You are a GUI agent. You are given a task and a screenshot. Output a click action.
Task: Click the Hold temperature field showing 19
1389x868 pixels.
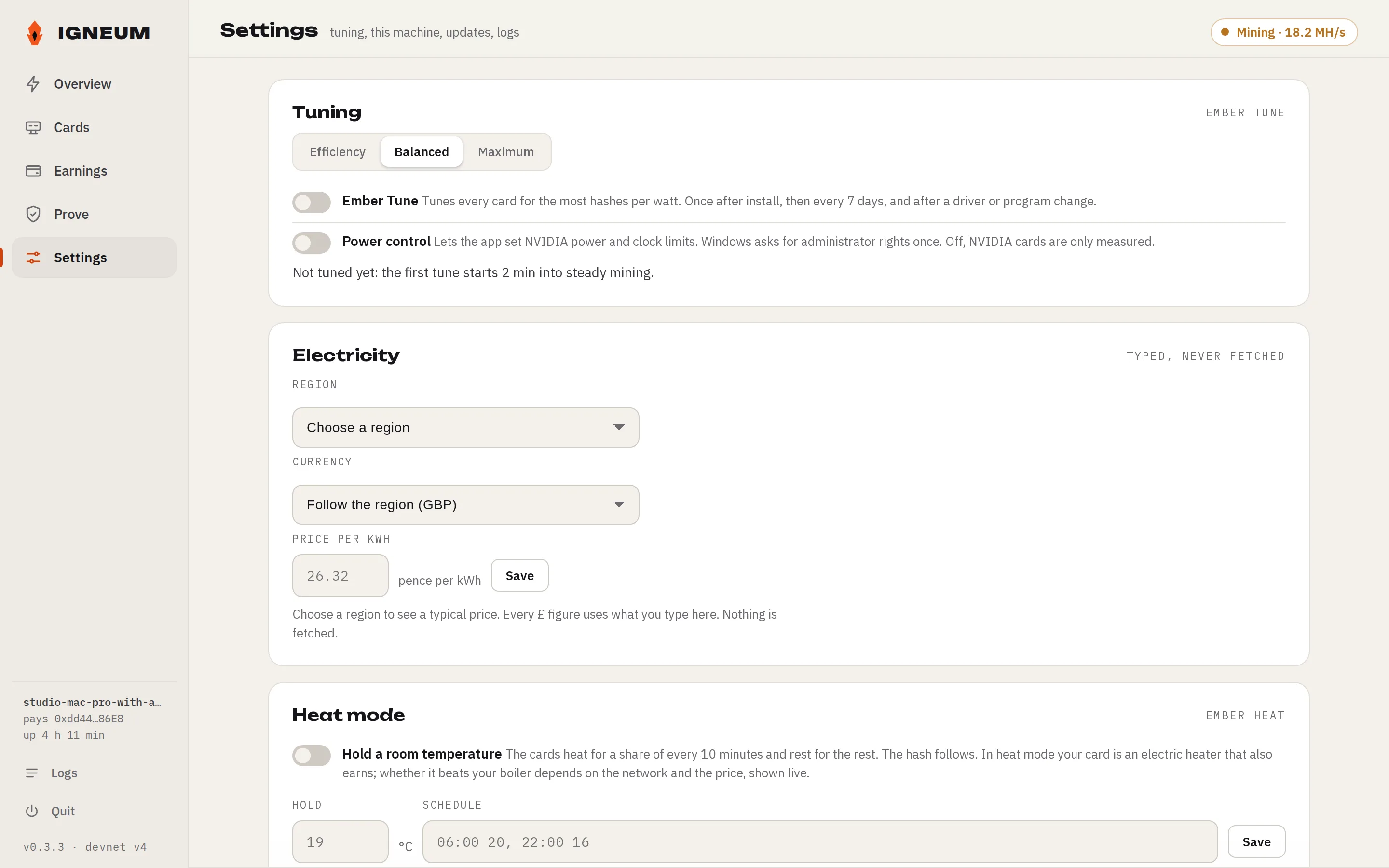[340, 842]
